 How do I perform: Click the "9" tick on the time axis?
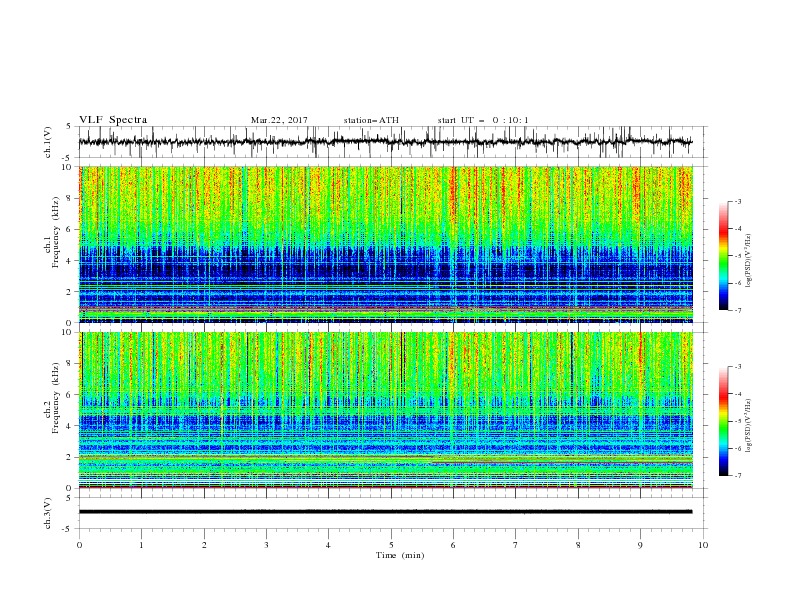[x=640, y=545]
